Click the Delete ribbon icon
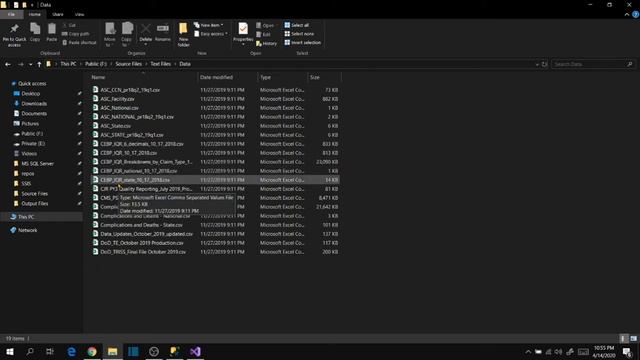Screen dimensions: 640x360 click(x=145, y=34)
